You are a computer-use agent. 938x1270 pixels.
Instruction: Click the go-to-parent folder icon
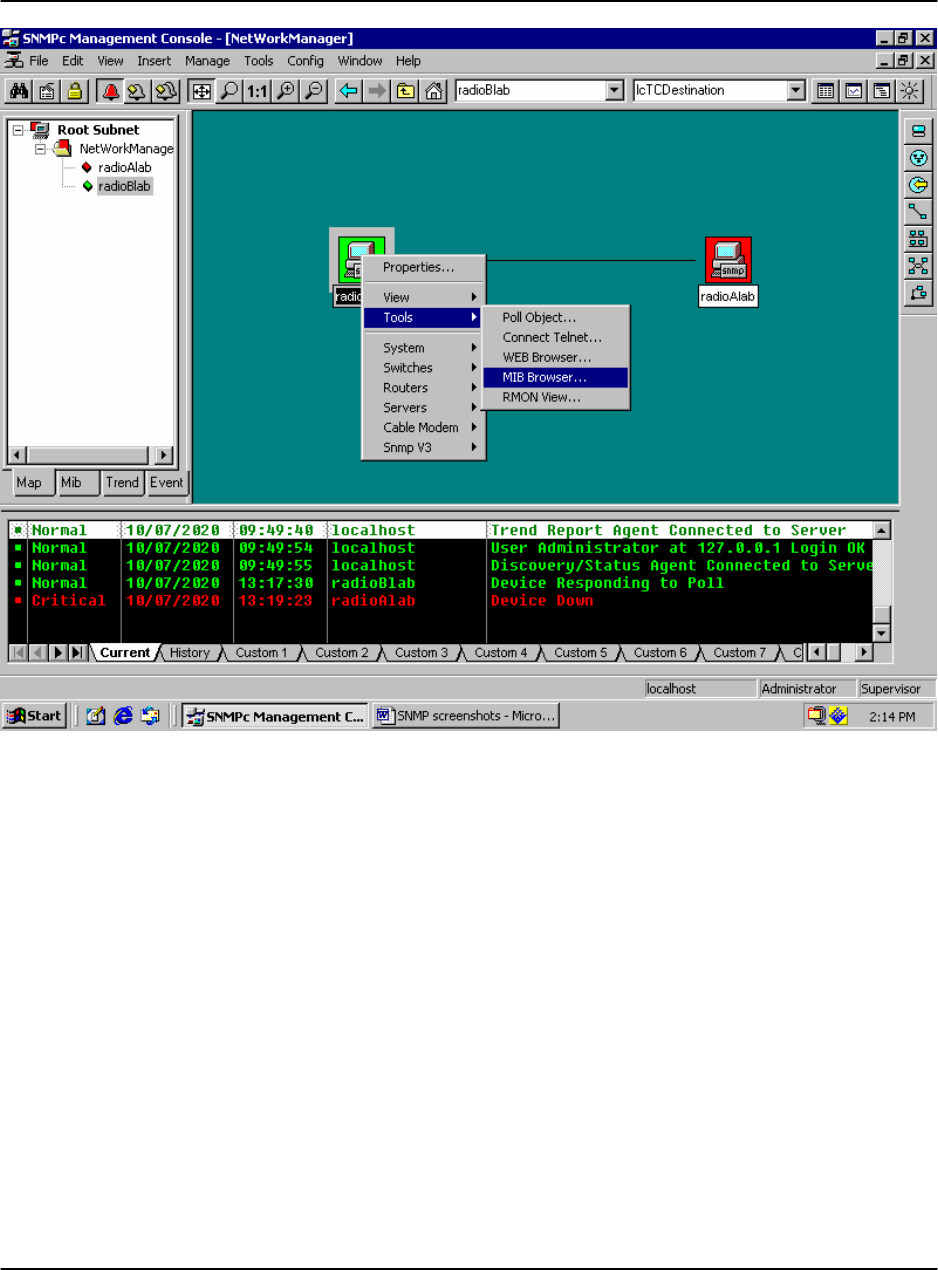[405, 90]
